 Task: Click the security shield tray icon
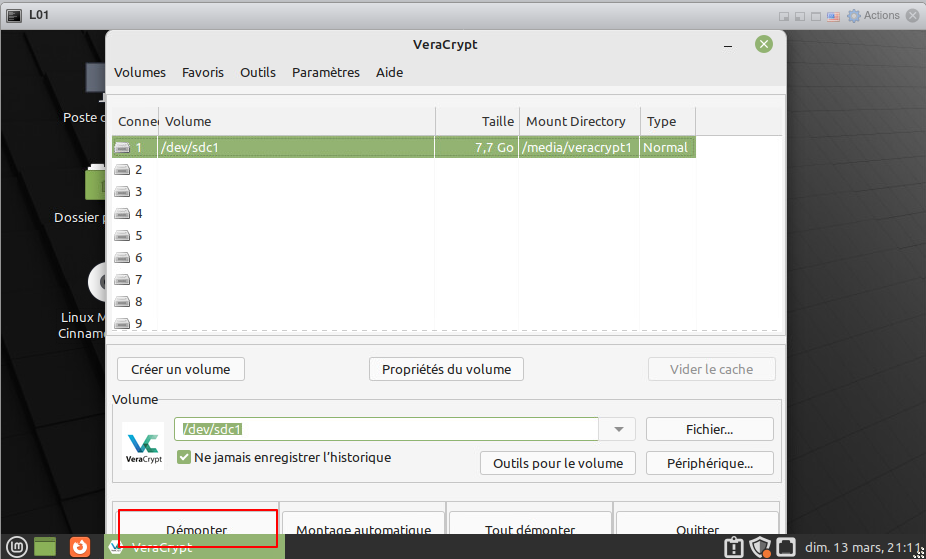tap(760, 547)
